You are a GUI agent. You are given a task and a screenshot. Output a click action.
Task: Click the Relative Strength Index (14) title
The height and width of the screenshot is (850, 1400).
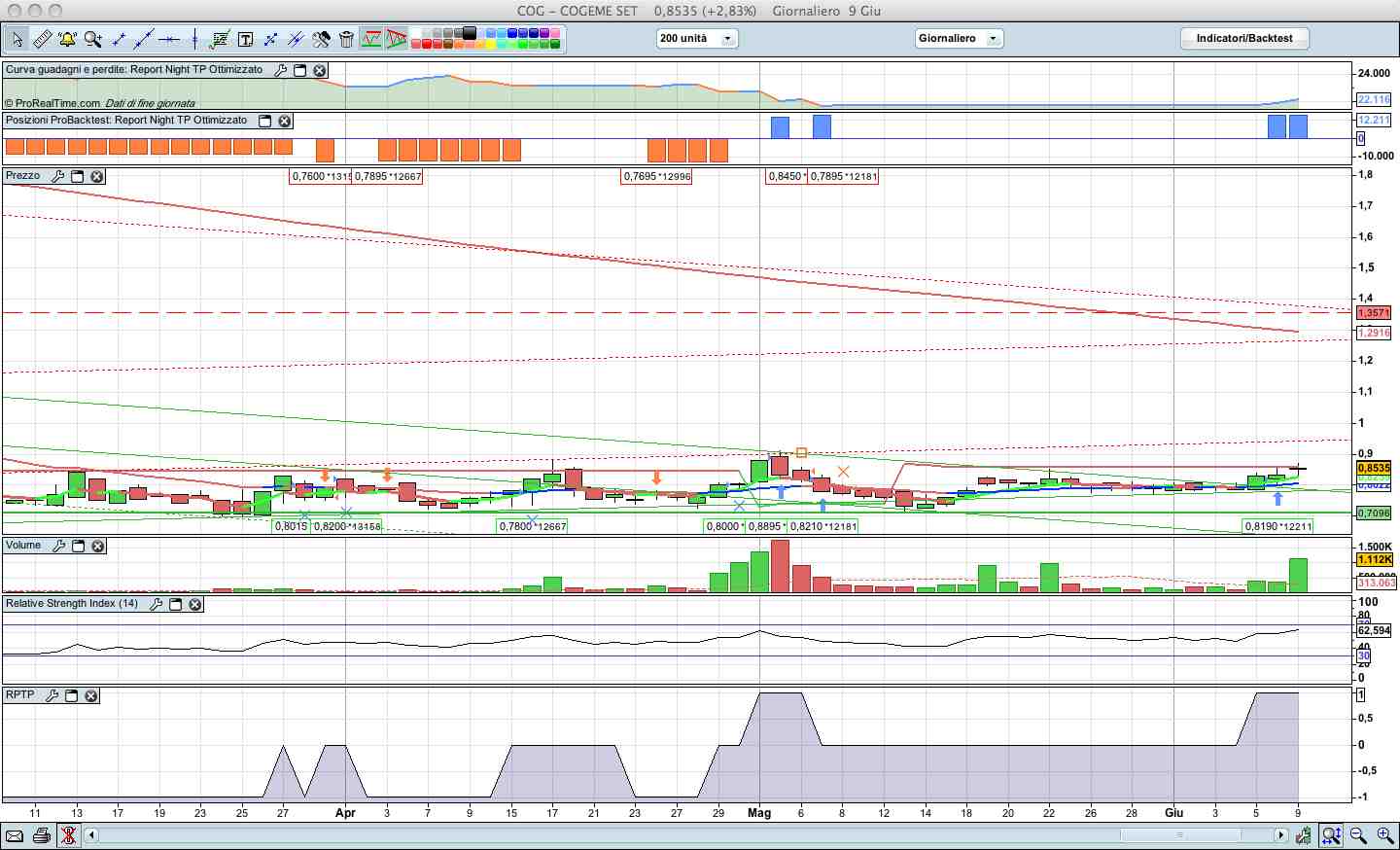point(72,604)
